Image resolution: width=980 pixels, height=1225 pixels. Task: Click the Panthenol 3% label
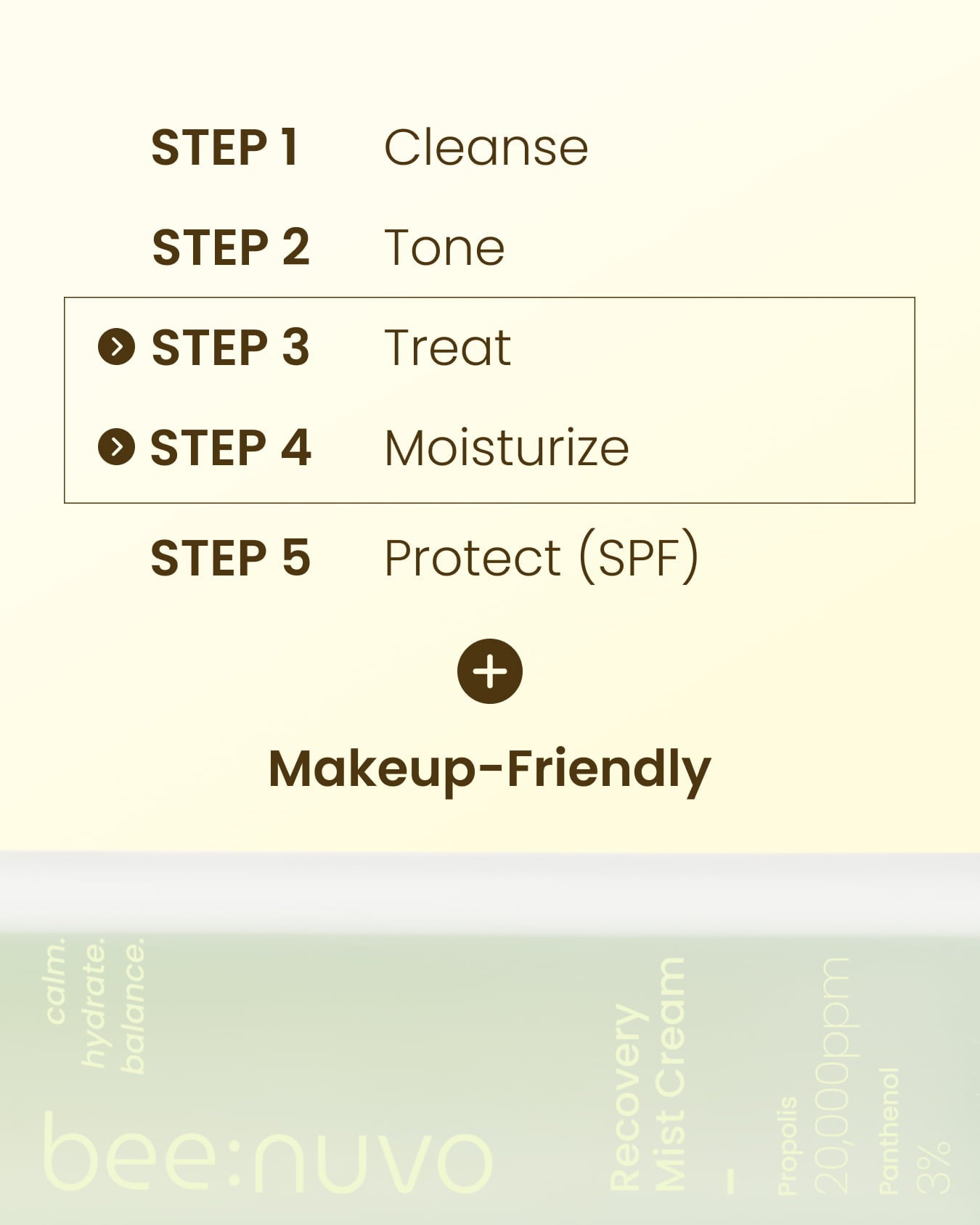[915, 1130]
